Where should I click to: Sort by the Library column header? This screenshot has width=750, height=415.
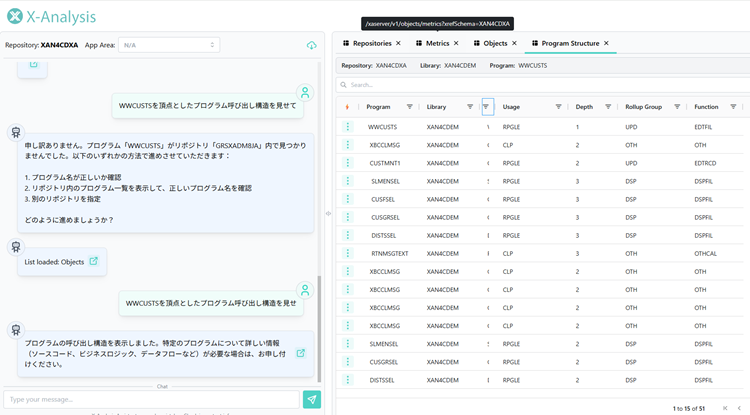[436, 107]
